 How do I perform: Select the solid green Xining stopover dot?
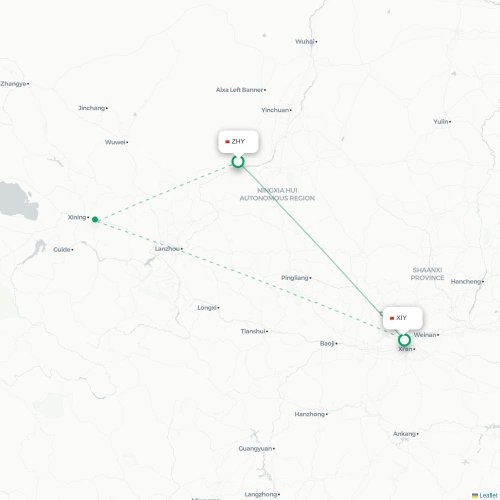pos(95,219)
